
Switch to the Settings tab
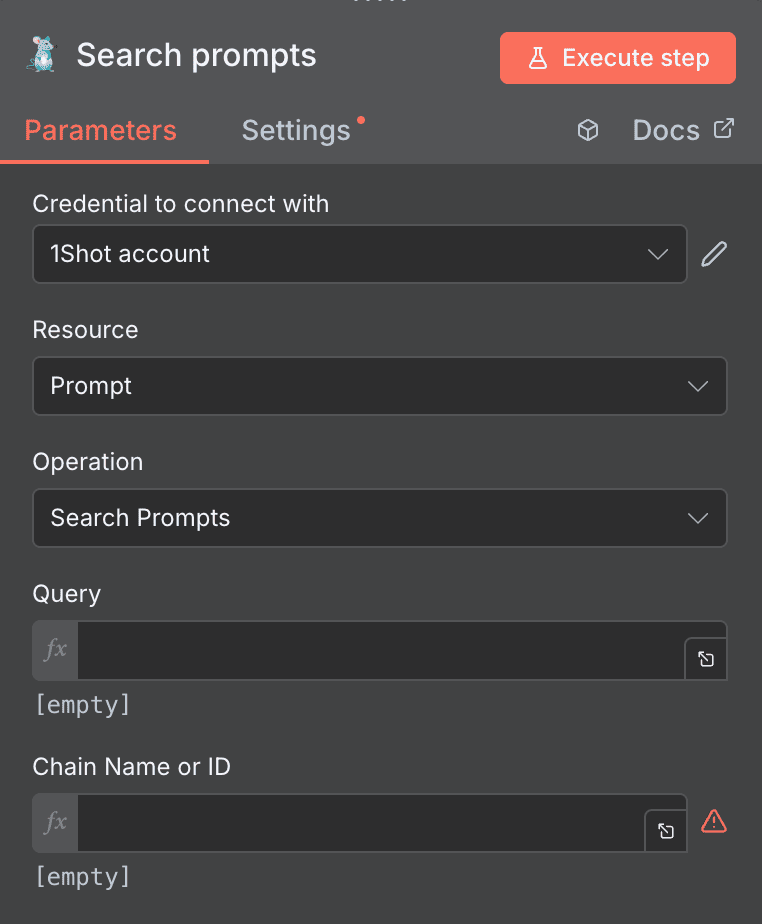coord(296,130)
